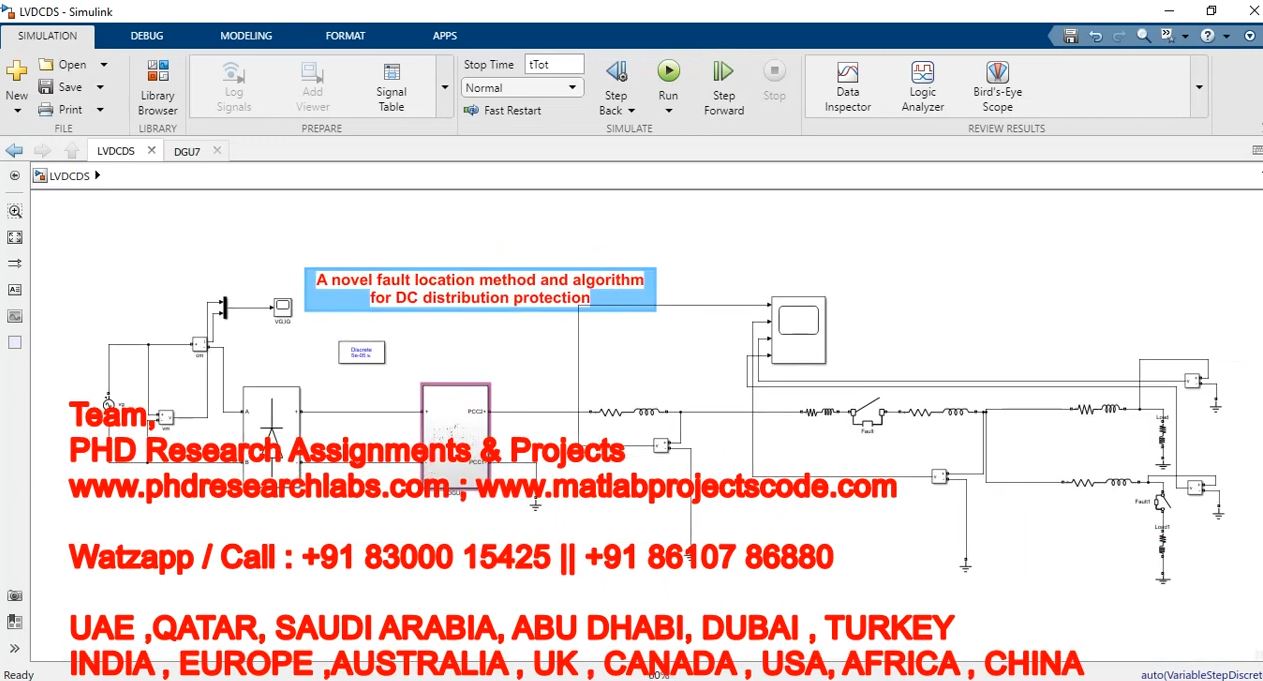Viewport: 1263px width, 681px height.
Task: Switch to the APPS tab
Action: tap(445, 36)
